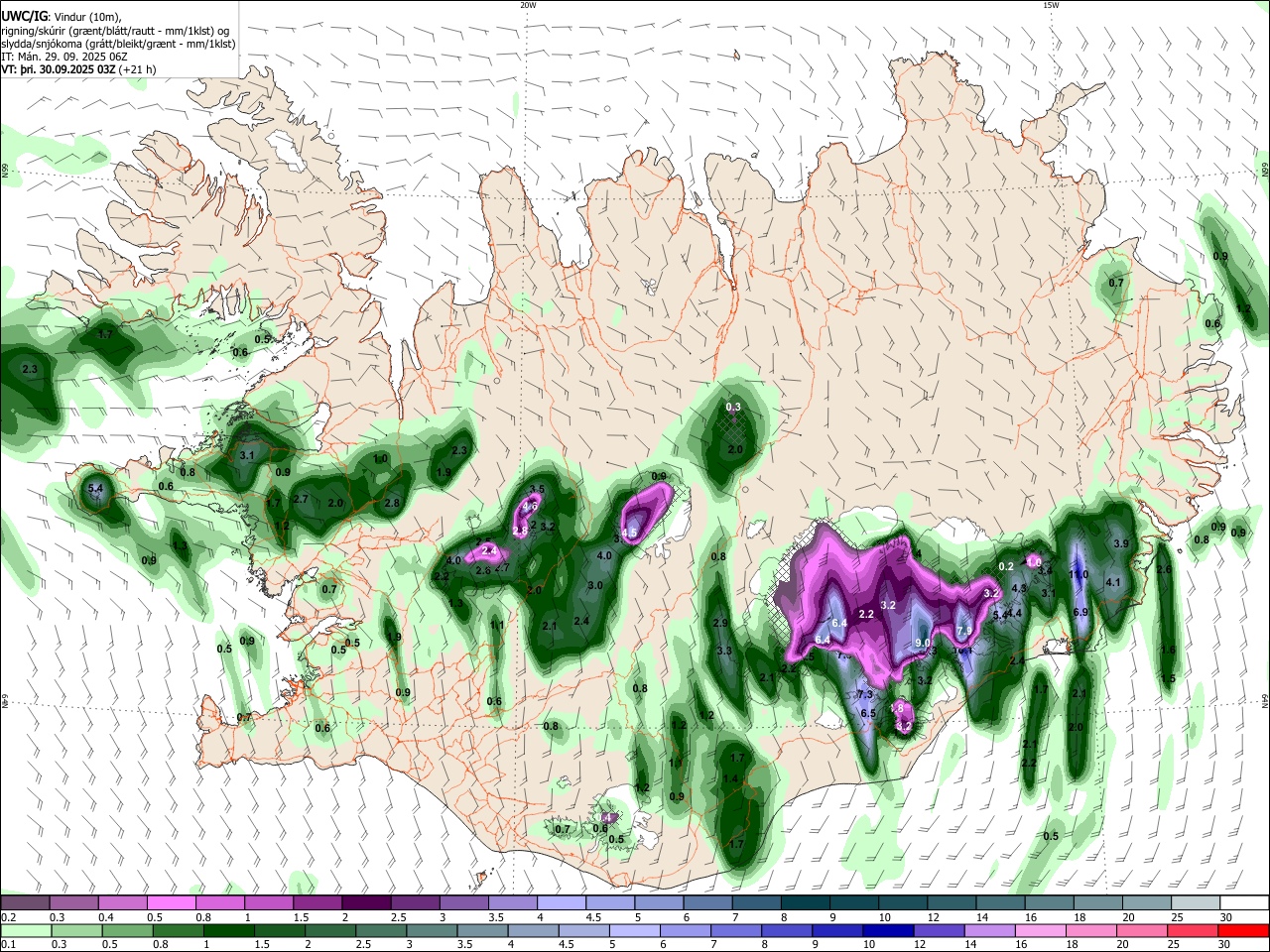
Task: Click the map value '0.3' inside hatched area
Action: click(x=733, y=408)
